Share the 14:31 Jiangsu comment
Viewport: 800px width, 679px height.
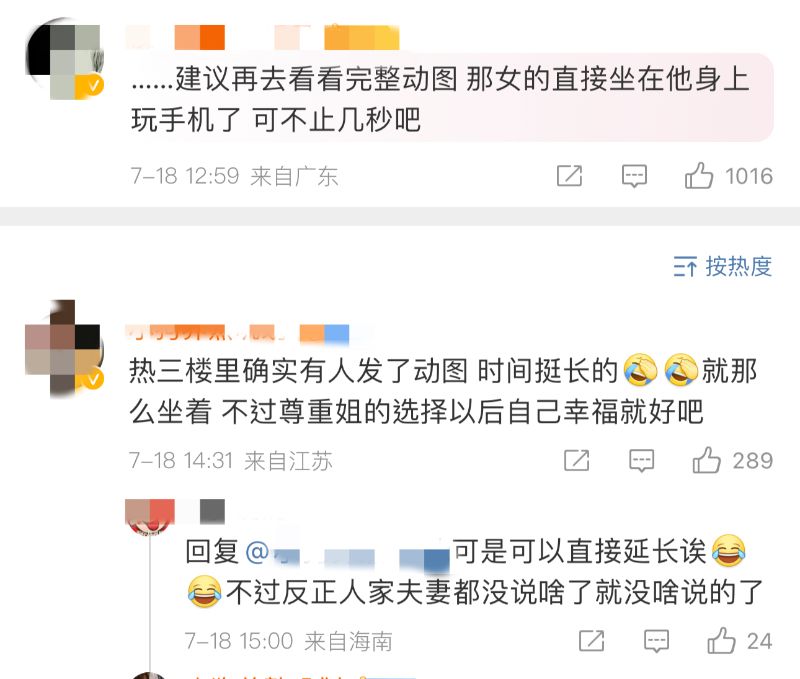pos(577,461)
